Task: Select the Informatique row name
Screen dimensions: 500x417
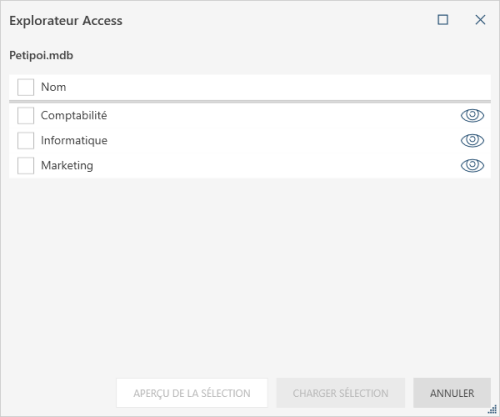Action: tap(74, 141)
